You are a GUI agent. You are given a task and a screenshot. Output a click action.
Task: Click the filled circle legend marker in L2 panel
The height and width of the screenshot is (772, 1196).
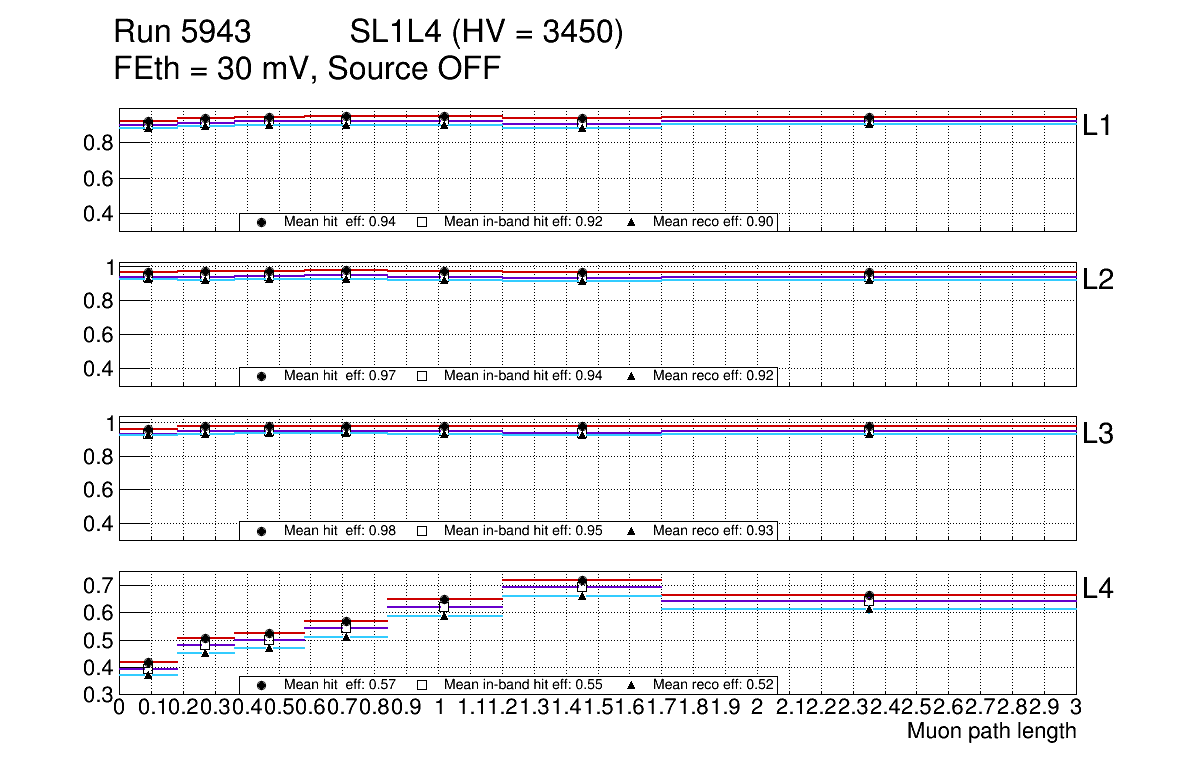262,376
